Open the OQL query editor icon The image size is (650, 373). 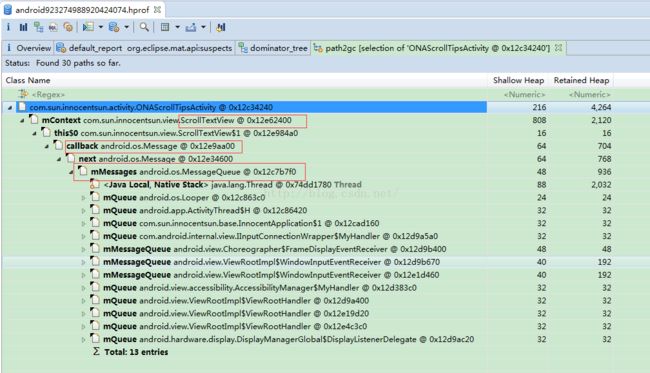click(53, 27)
